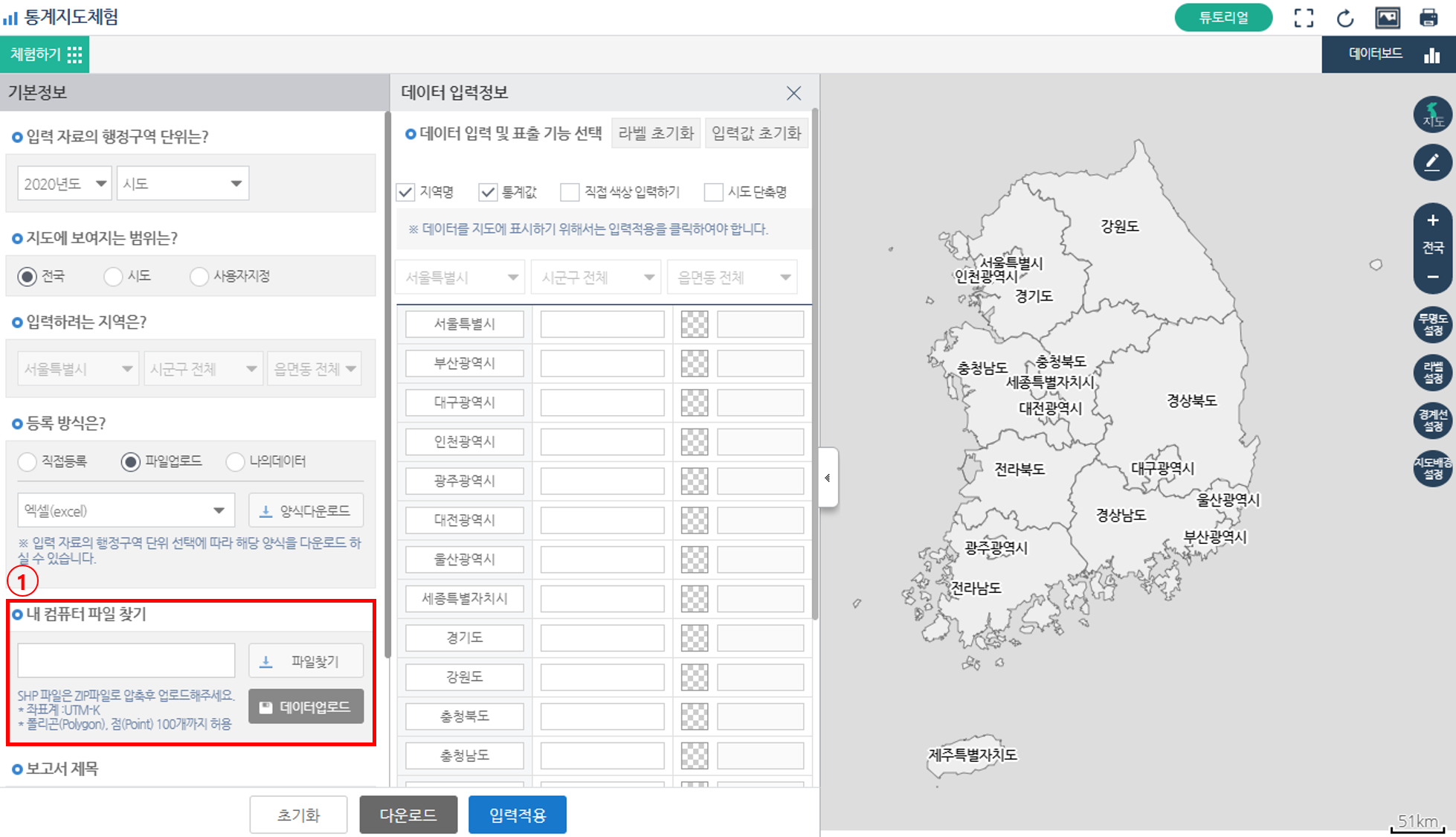Save map as image using the picture icon

1388,18
